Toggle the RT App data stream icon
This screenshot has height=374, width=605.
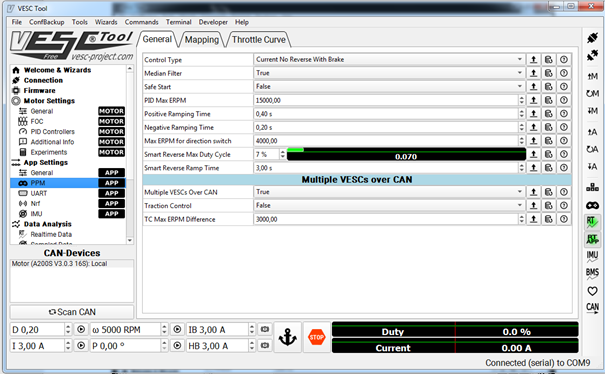[x=592, y=239]
